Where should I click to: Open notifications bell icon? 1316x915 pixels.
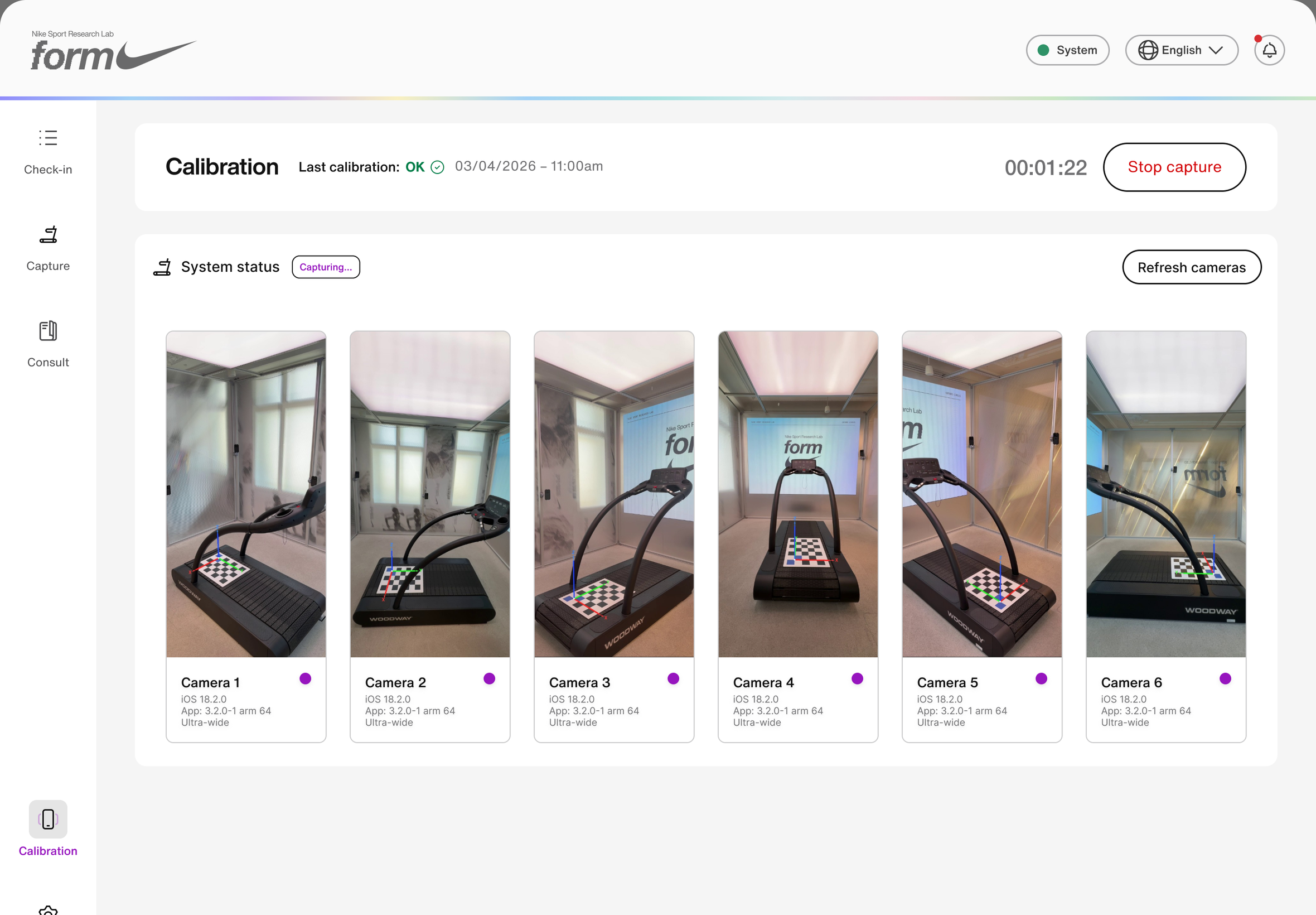[x=1269, y=50]
